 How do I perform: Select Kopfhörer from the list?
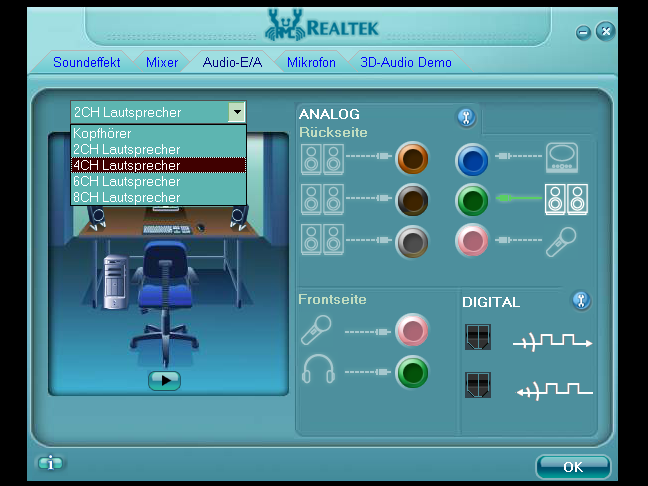(x=159, y=133)
